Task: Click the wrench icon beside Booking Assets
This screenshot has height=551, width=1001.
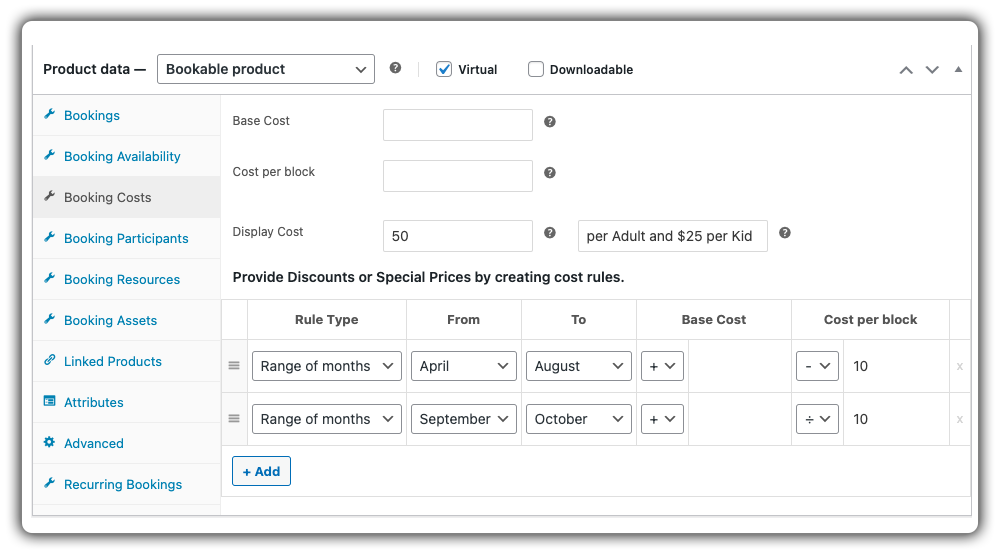Action: tap(49, 319)
